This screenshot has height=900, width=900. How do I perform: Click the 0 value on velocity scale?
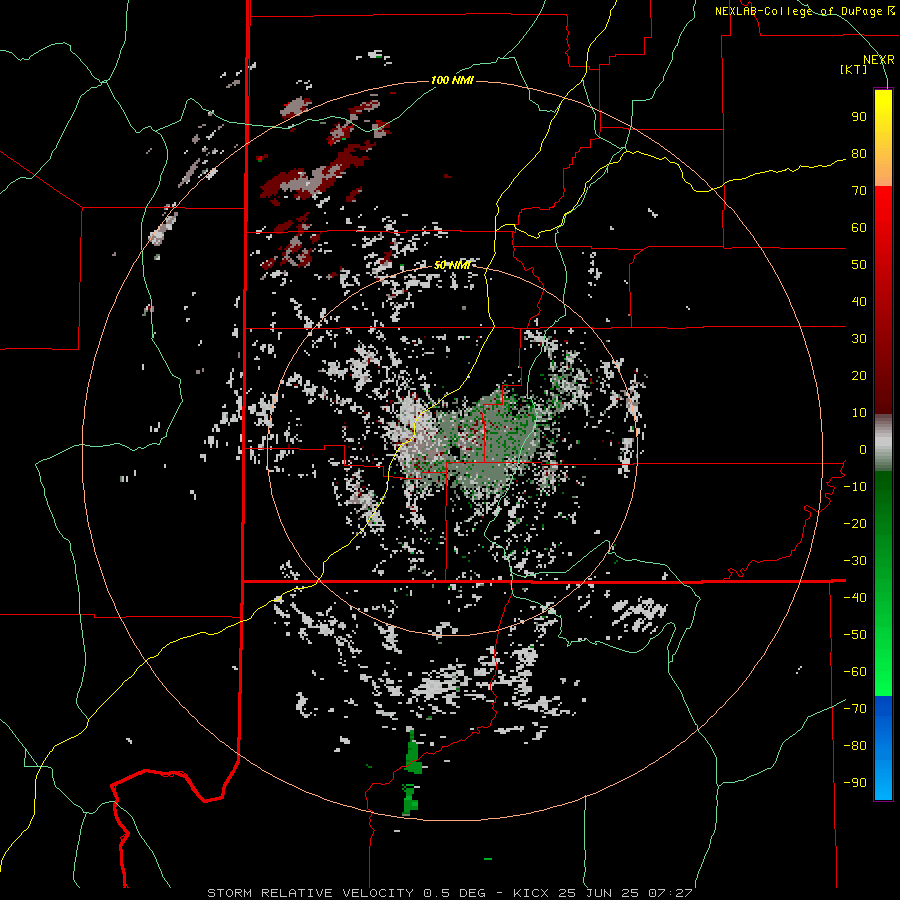point(863,450)
